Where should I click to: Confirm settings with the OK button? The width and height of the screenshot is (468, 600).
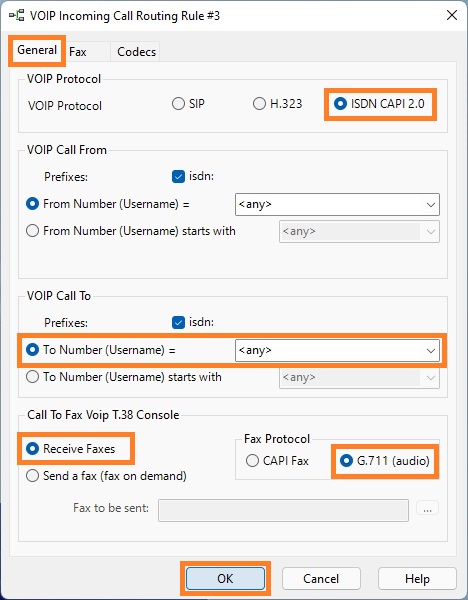tap(225, 579)
